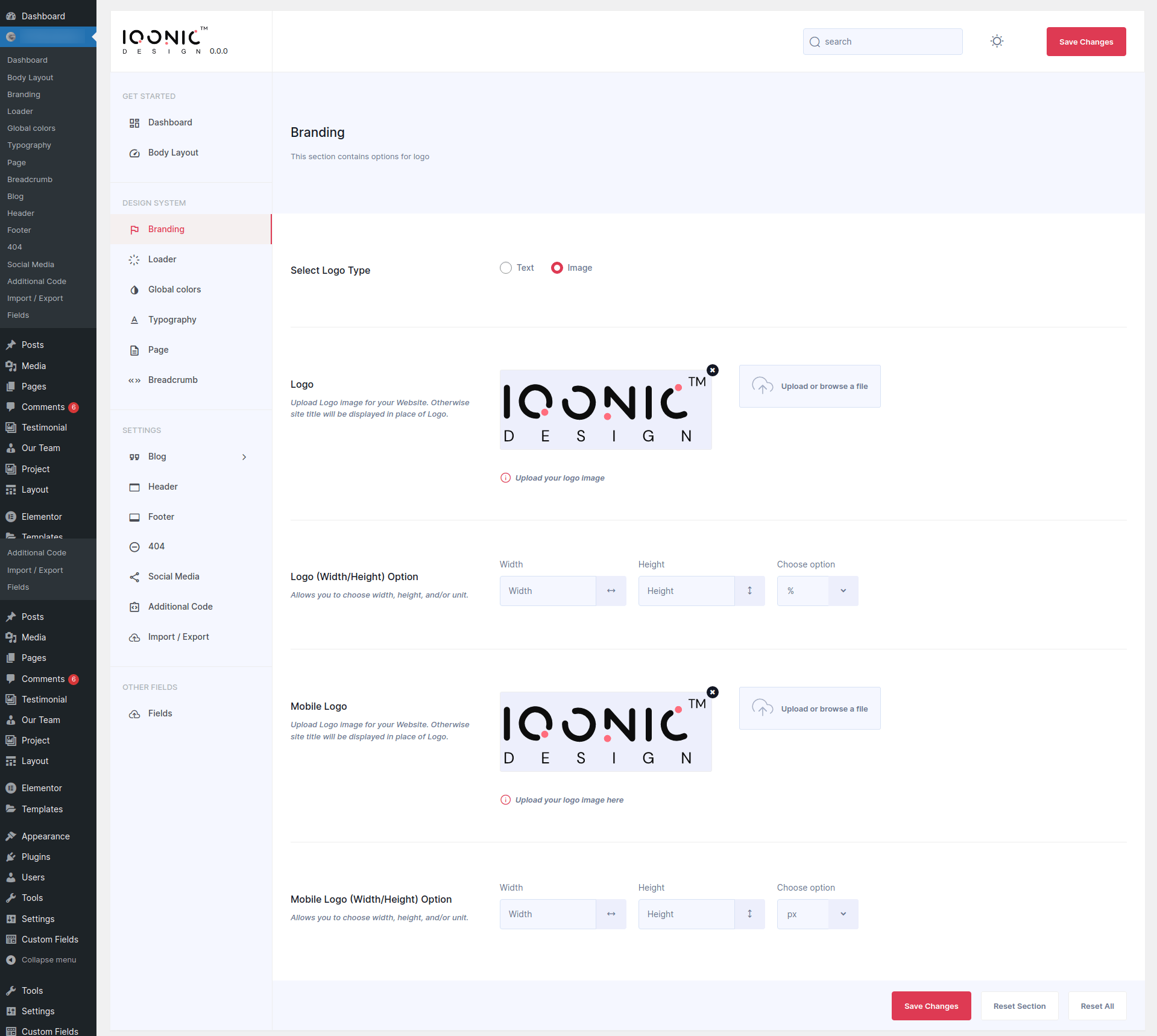
Task: Open Social Media in the WordPress admin submenu
Action: pos(31,265)
